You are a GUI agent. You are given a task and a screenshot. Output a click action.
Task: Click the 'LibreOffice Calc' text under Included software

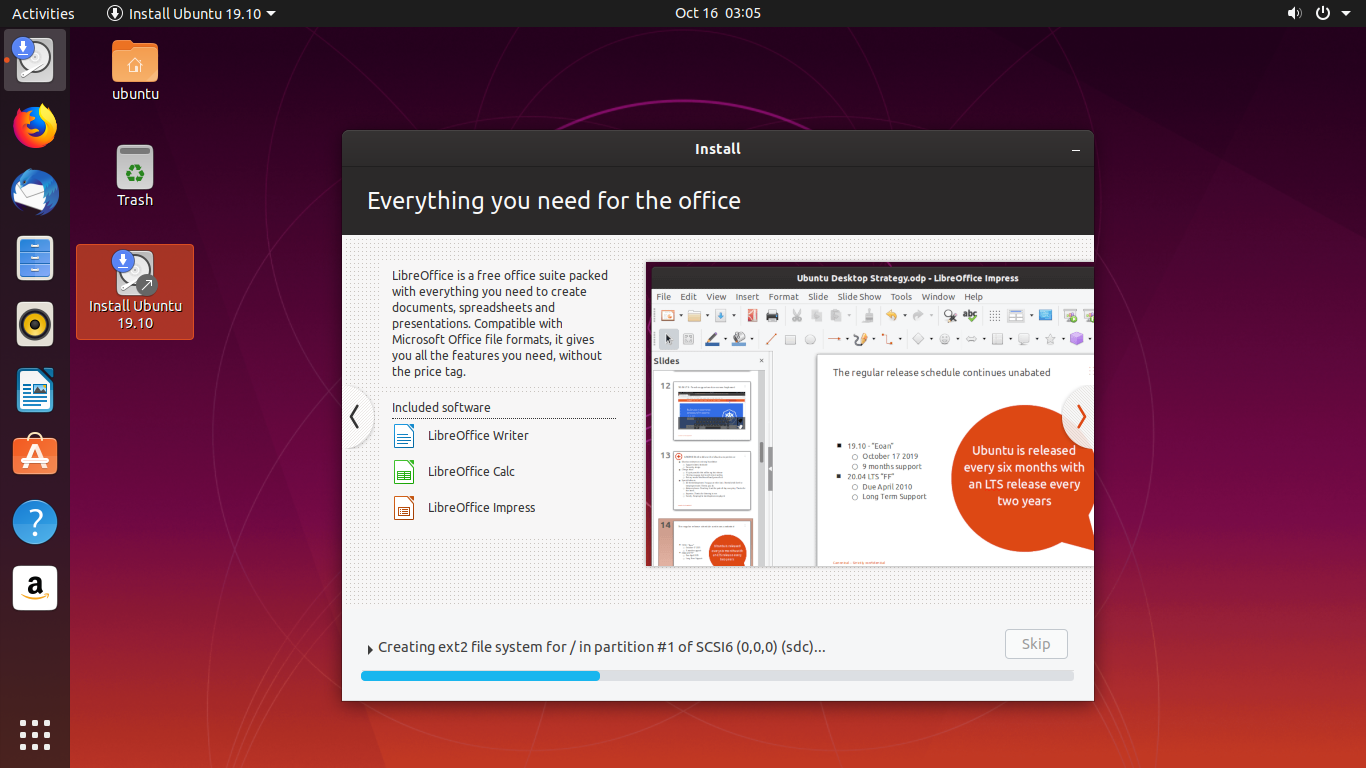pos(471,472)
